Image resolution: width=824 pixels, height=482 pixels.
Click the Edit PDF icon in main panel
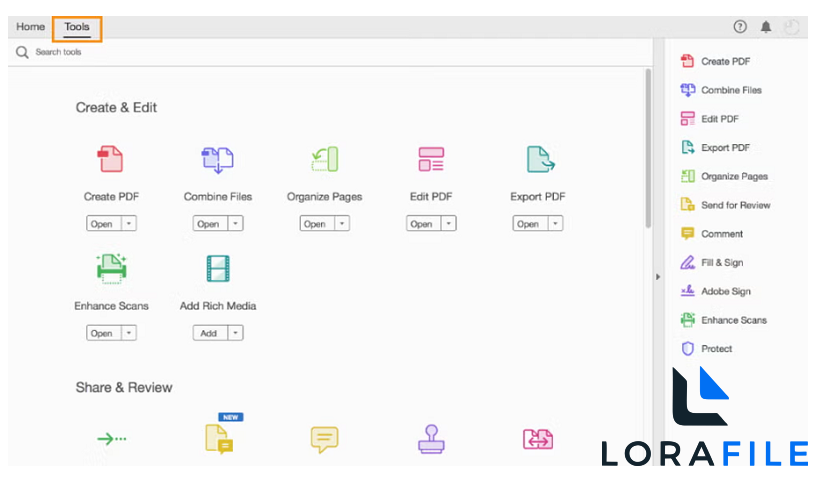point(431,159)
